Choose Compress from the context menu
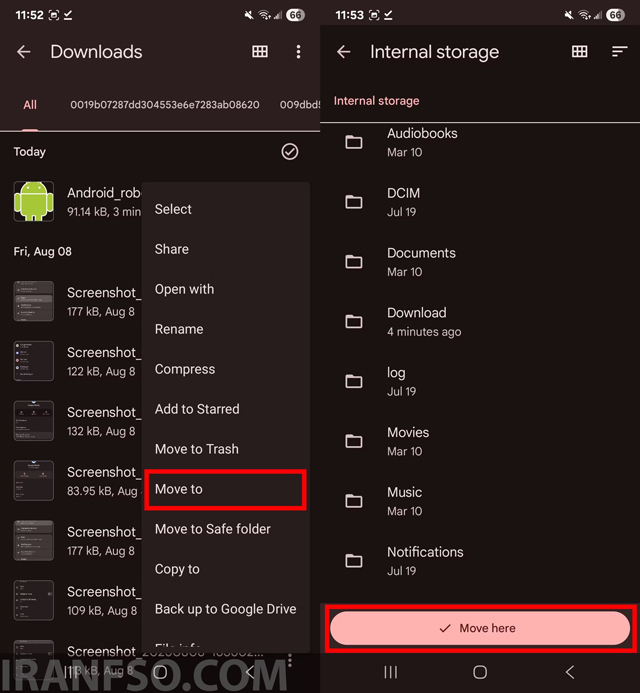Image resolution: width=640 pixels, height=693 pixels. click(x=225, y=369)
